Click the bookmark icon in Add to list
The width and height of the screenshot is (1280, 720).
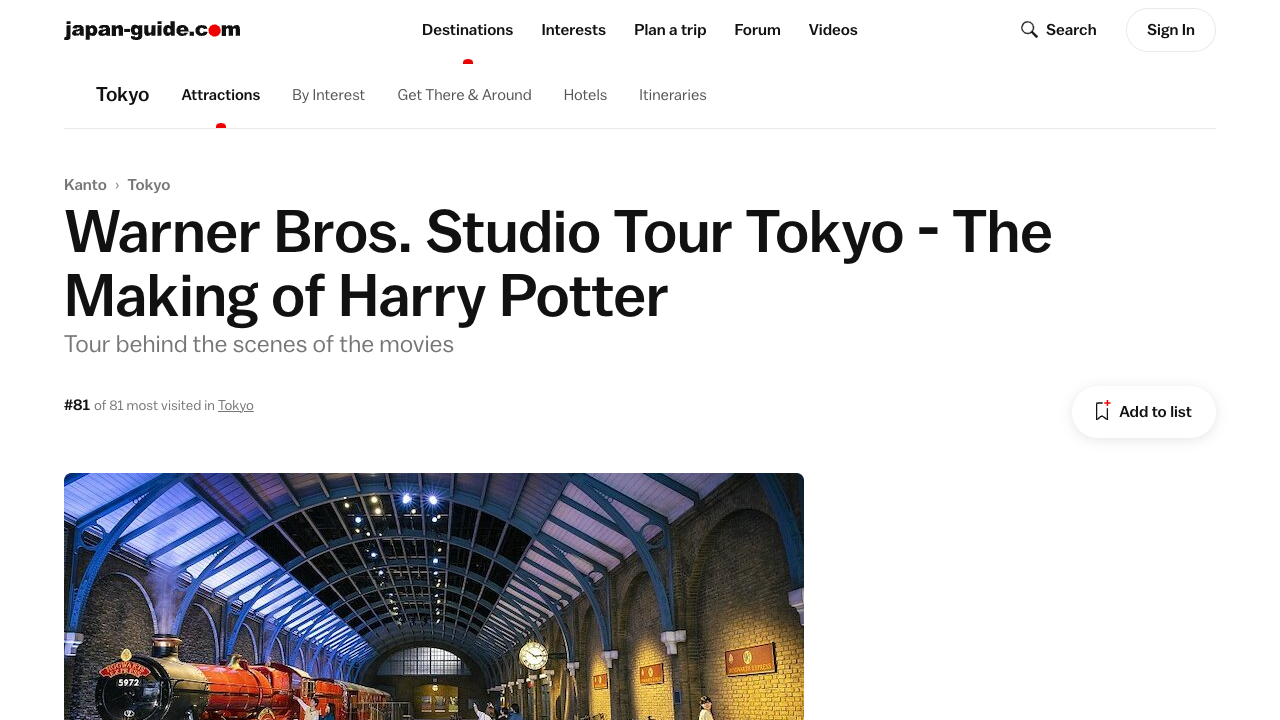(x=1102, y=411)
